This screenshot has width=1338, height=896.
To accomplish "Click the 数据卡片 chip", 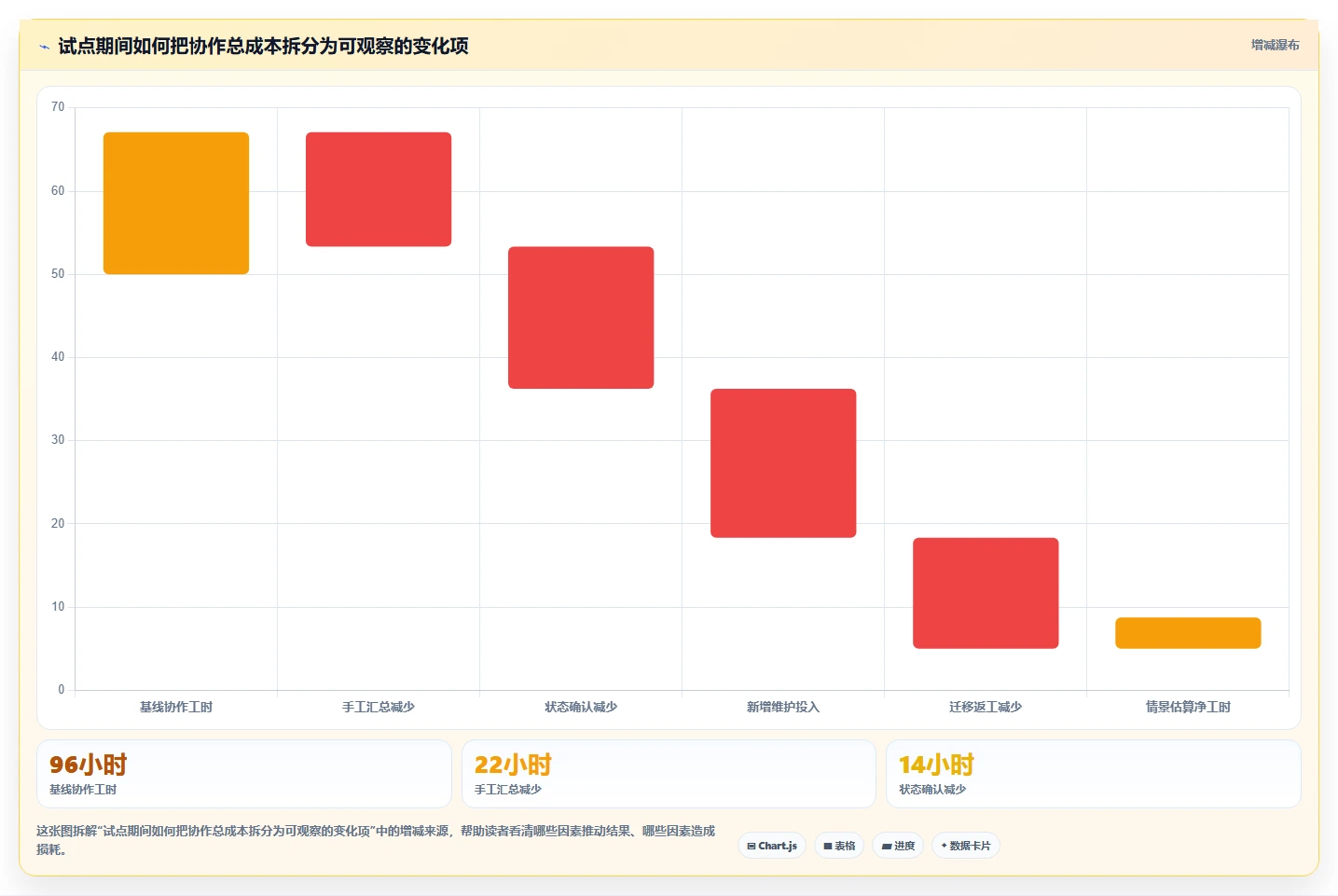I will [x=966, y=846].
